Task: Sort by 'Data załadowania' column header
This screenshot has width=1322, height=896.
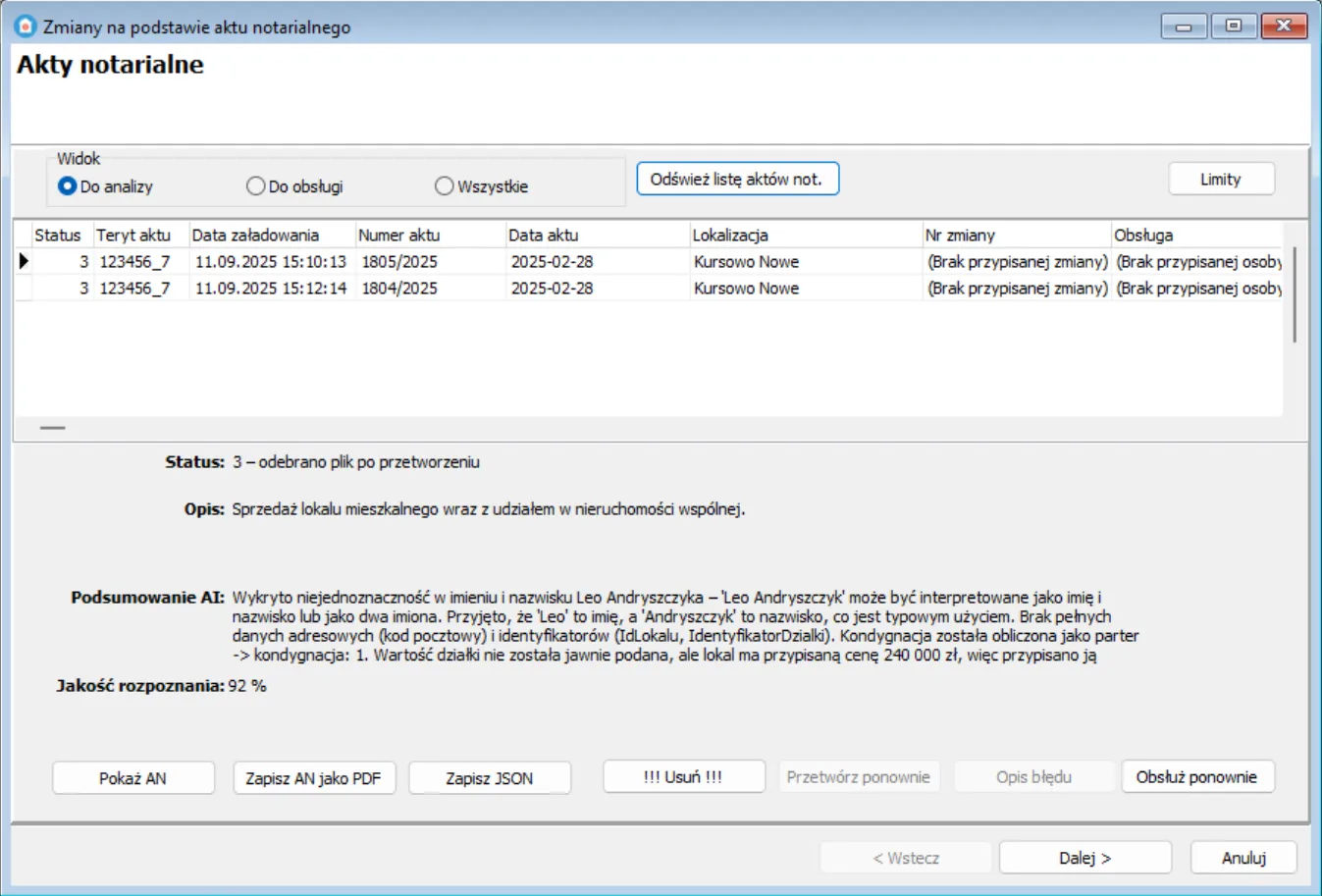Action: [255, 236]
